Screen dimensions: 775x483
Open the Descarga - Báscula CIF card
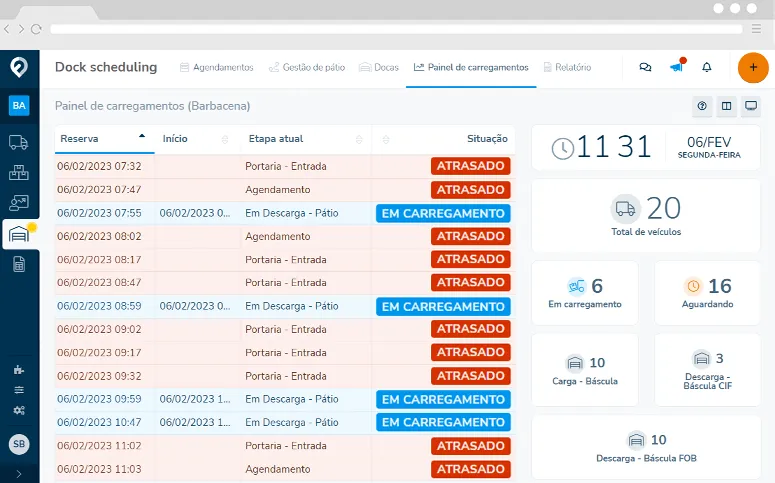[707, 370]
